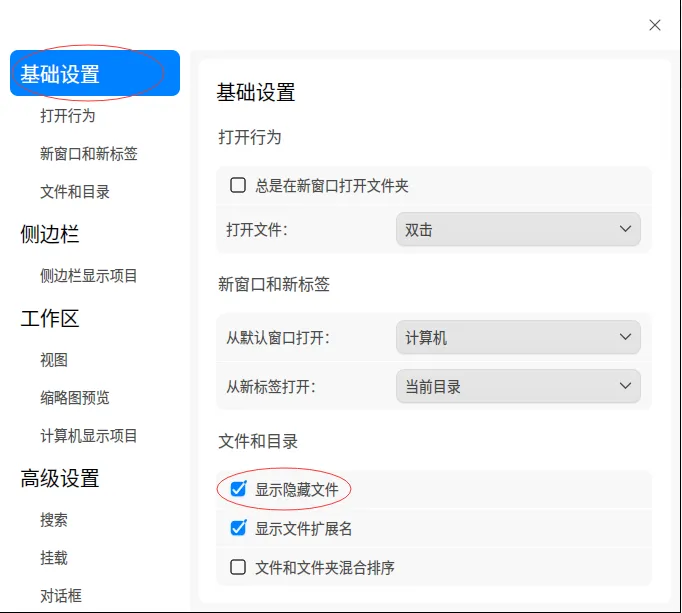Select 基础设置 in the sidebar

tap(94, 74)
